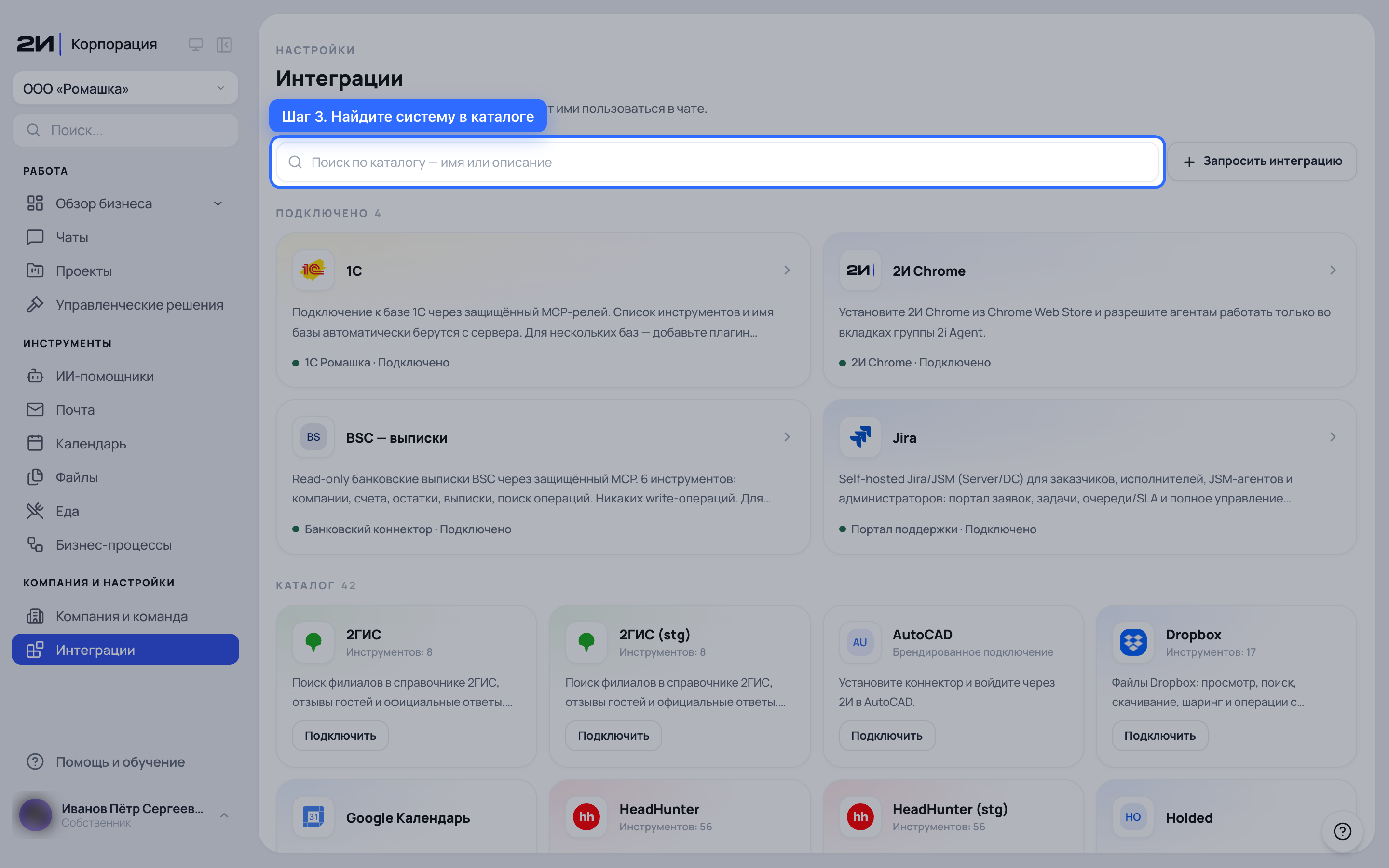Click Подключить on the 2ГИС card

tap(340, 735)
